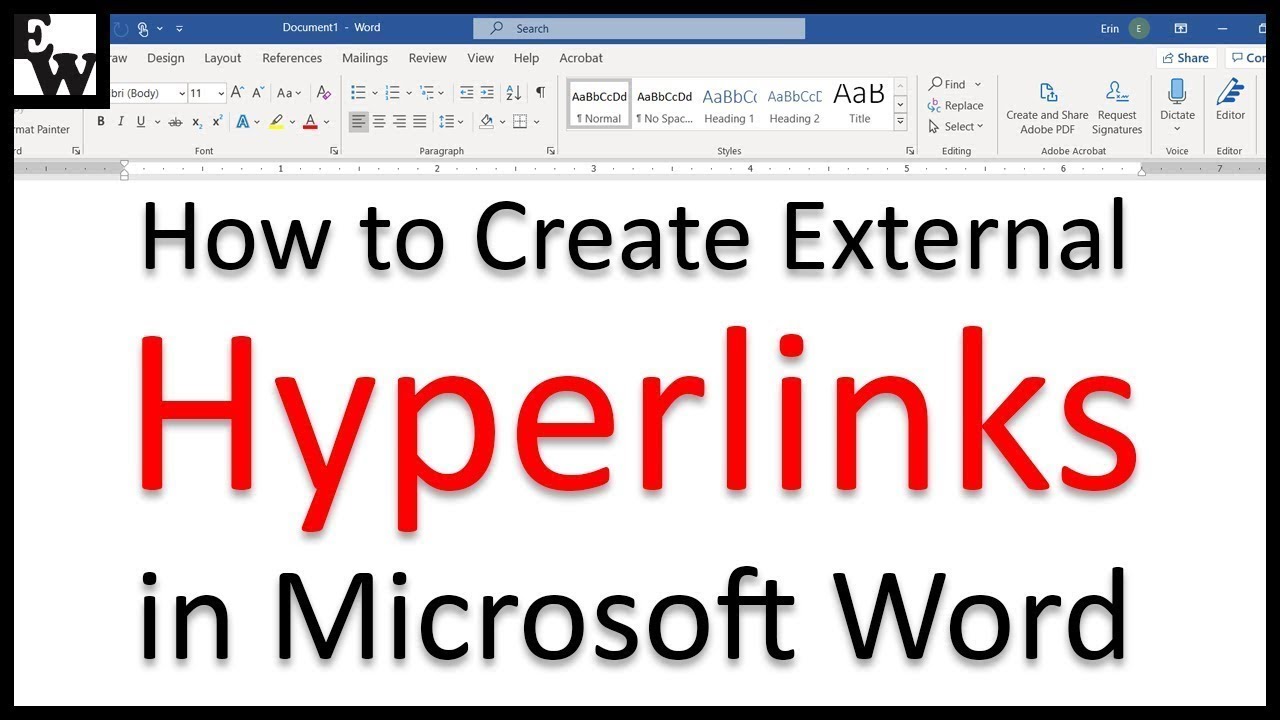1280x720 pixels.
Task: Start Dictate
Action: pos(1177,105)
